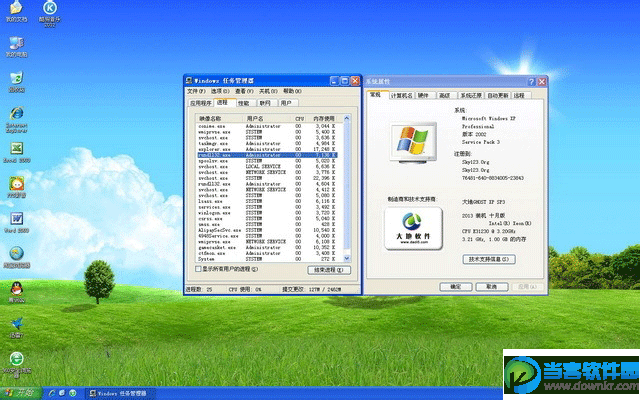Toggle show processes from all users checkbox

tap(199, 270)
